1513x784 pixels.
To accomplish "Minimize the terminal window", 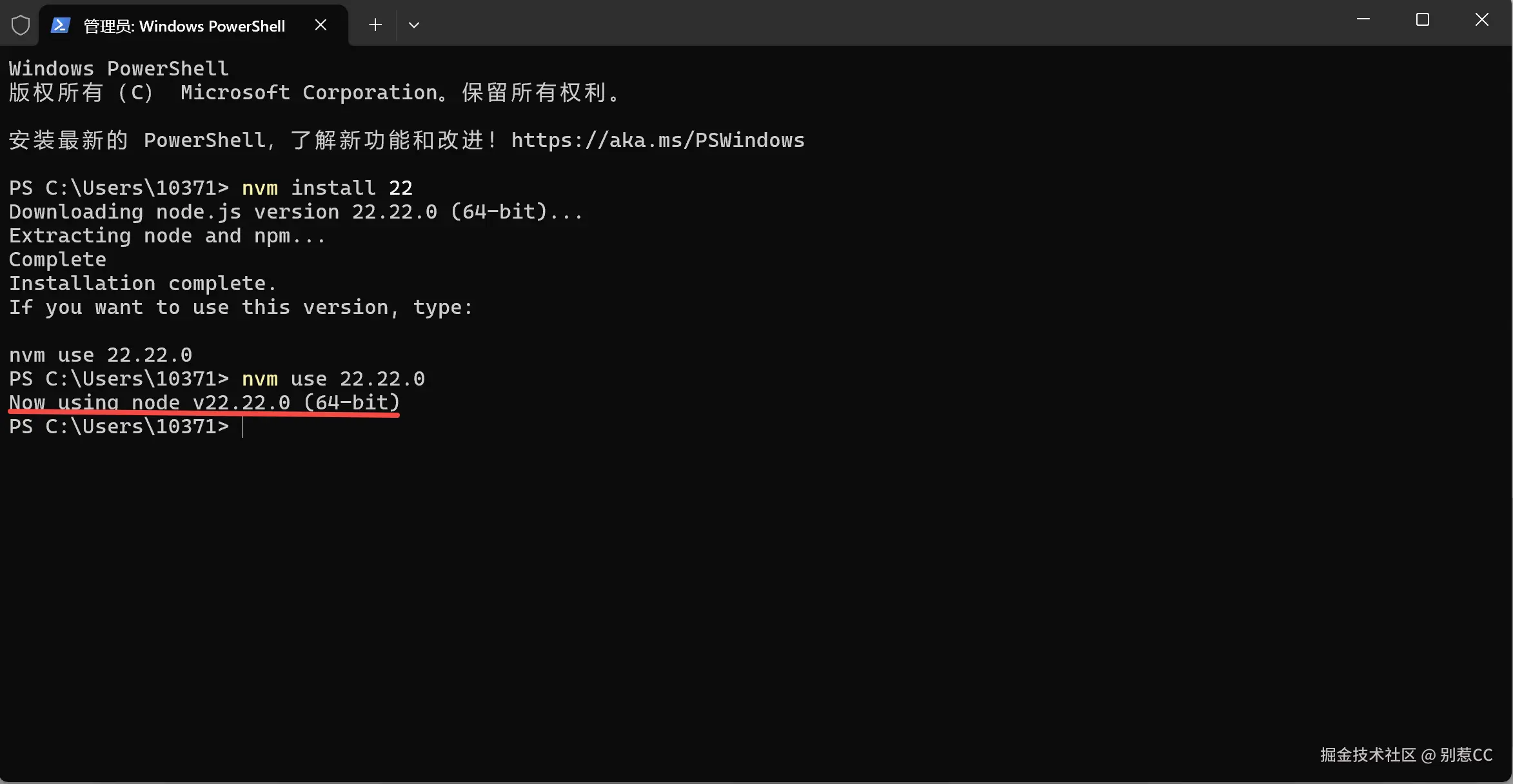I will pos(1363,20).
